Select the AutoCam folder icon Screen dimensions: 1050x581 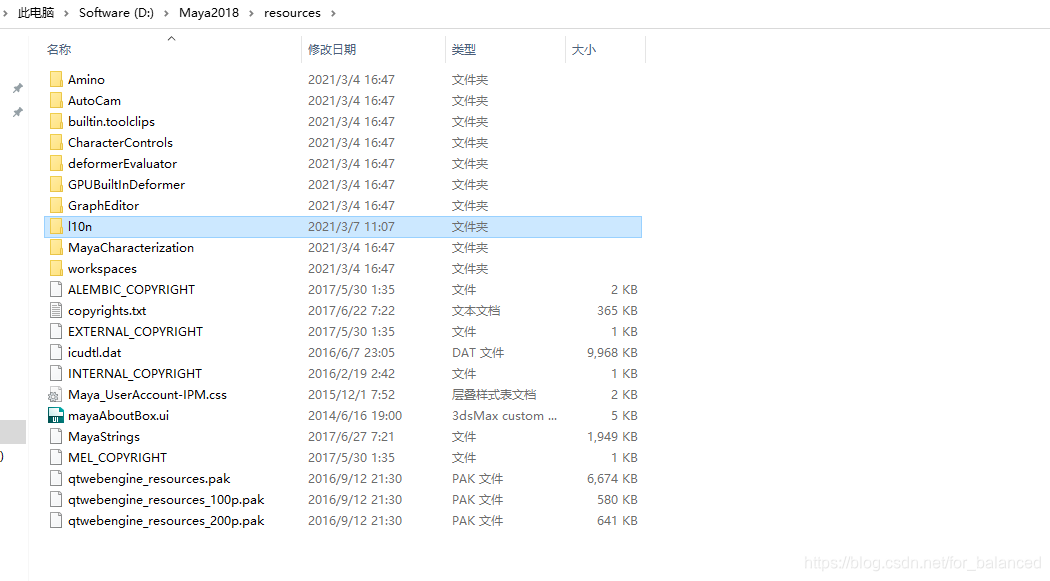coord(56,100)
